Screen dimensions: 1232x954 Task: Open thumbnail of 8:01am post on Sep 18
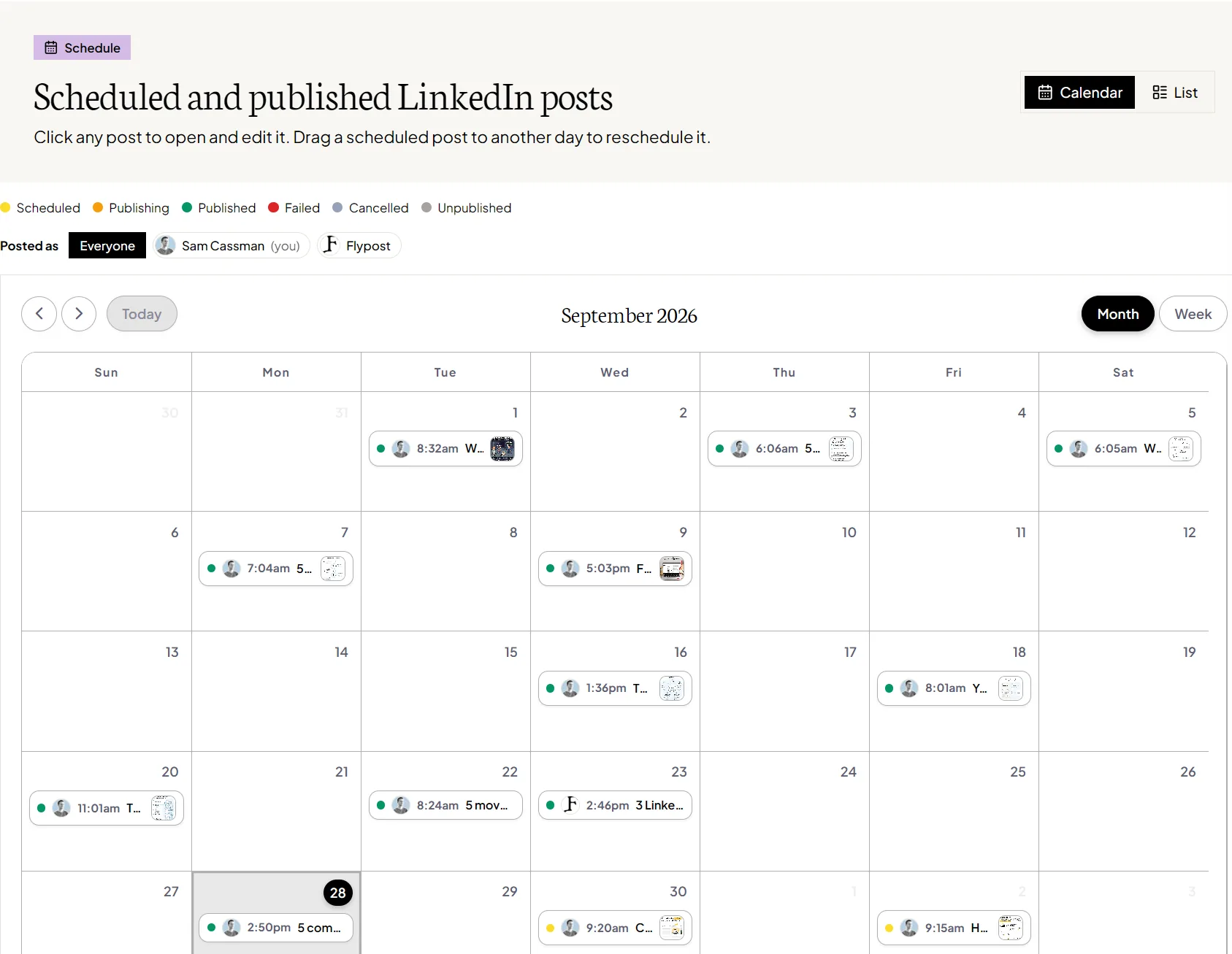click(x=1010, y=688)
